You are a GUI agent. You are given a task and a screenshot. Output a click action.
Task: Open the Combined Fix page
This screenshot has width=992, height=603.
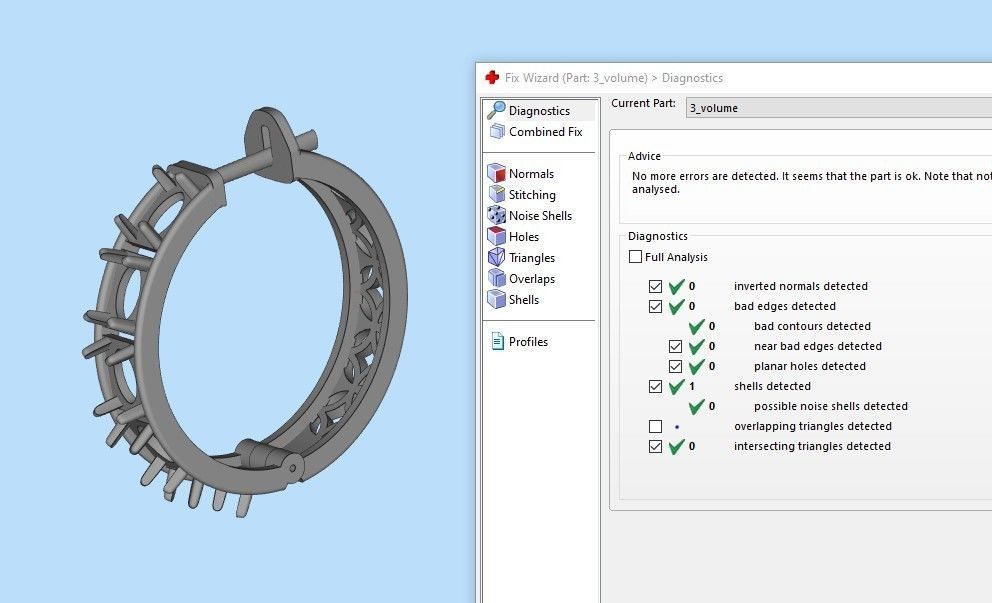tap(545, 132)
